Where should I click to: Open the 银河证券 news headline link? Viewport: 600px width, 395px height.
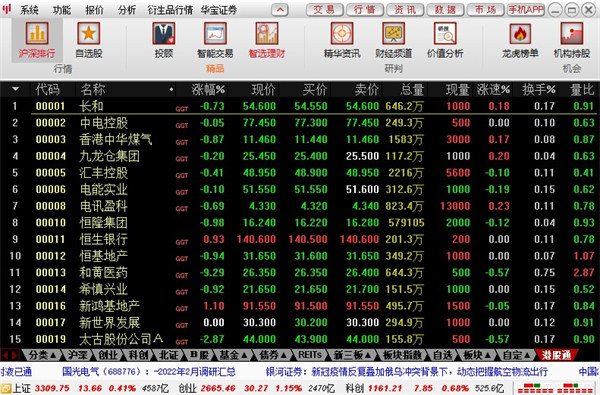pos(406,372)
